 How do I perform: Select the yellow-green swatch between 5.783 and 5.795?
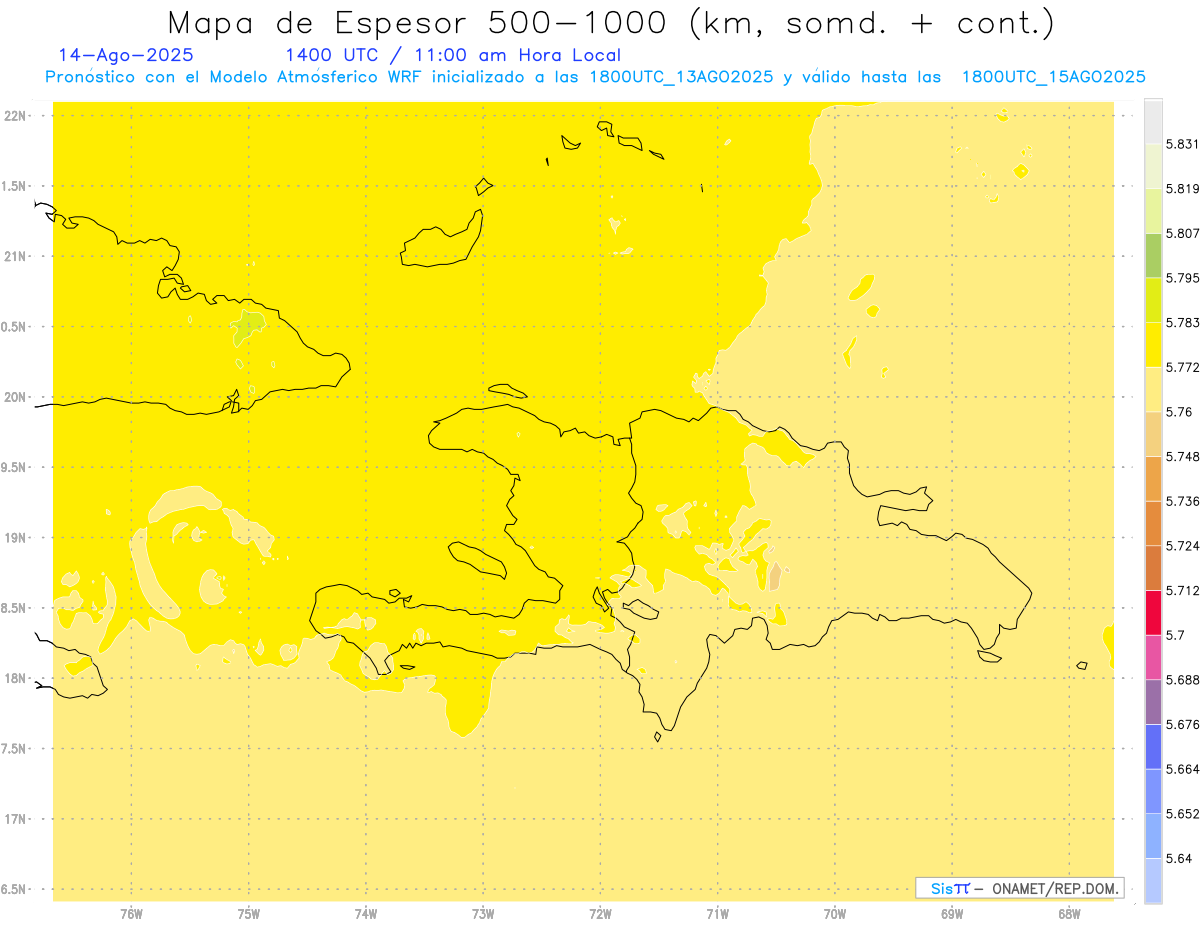click(1153, 299)
